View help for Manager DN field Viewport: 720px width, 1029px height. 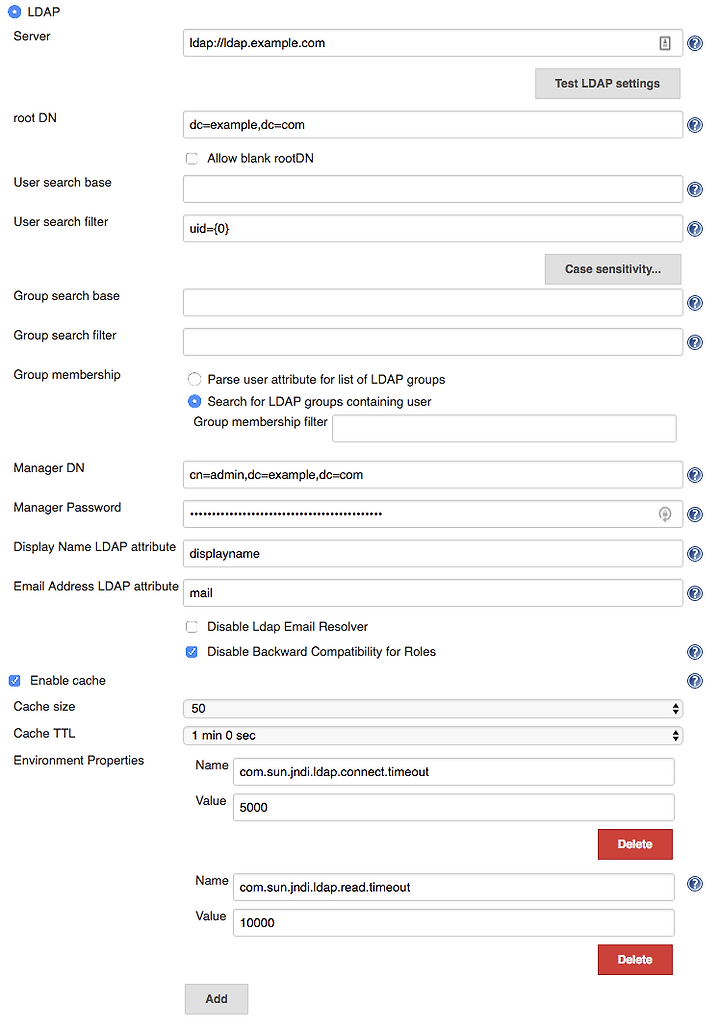694,475
